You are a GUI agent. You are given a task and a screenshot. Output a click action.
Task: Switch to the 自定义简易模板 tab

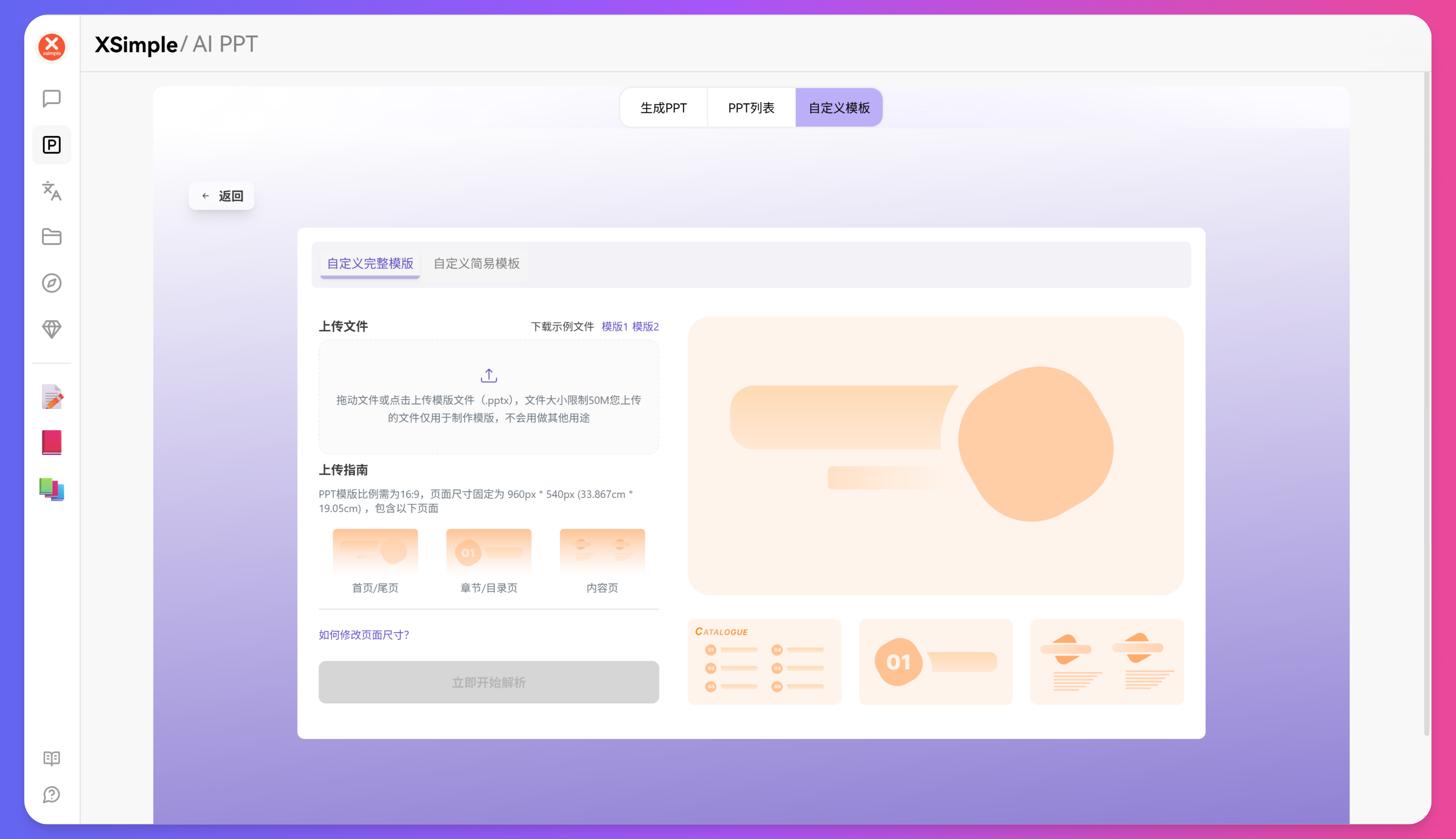(x=476, y=264)
